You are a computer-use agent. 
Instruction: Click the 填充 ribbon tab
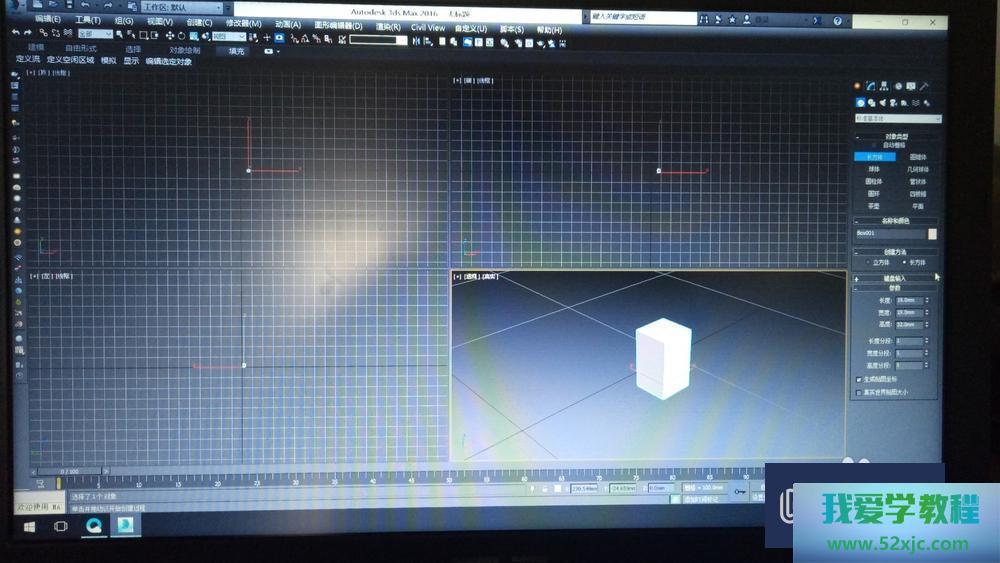[237, 51]
